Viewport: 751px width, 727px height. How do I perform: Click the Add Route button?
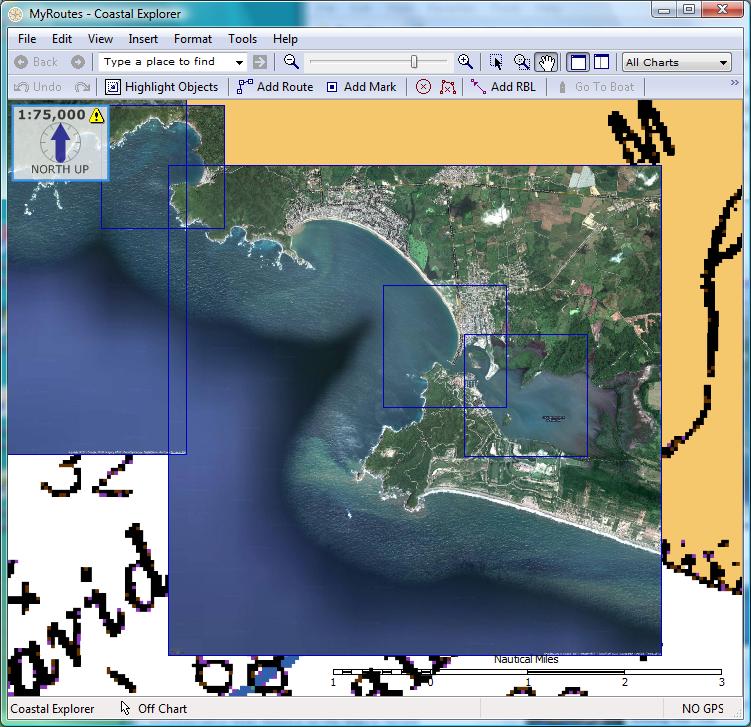pyautogui.click(x=275, y=87)
